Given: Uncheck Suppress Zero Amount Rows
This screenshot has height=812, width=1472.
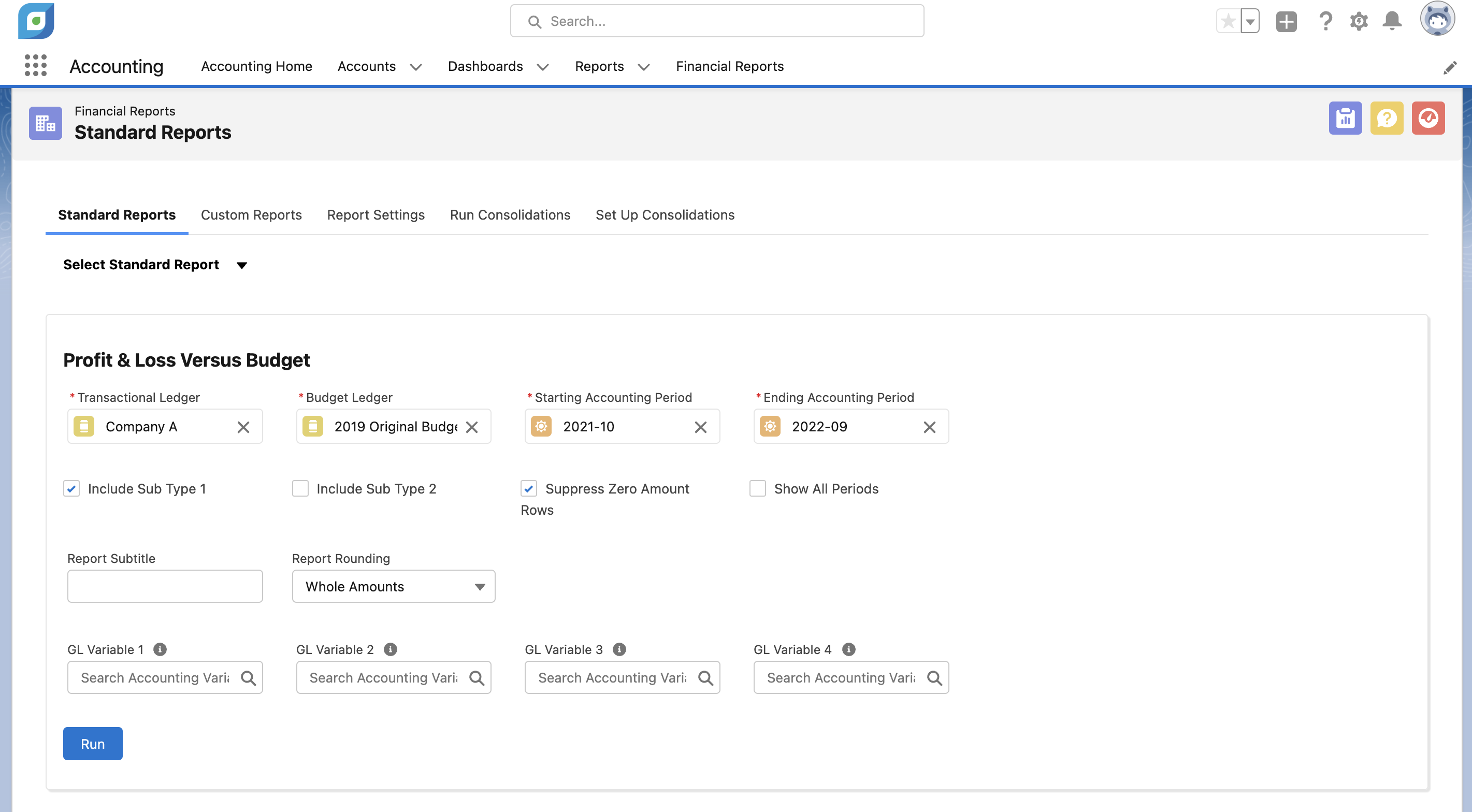Looking at the screenshot, I should tap(529, 488).
